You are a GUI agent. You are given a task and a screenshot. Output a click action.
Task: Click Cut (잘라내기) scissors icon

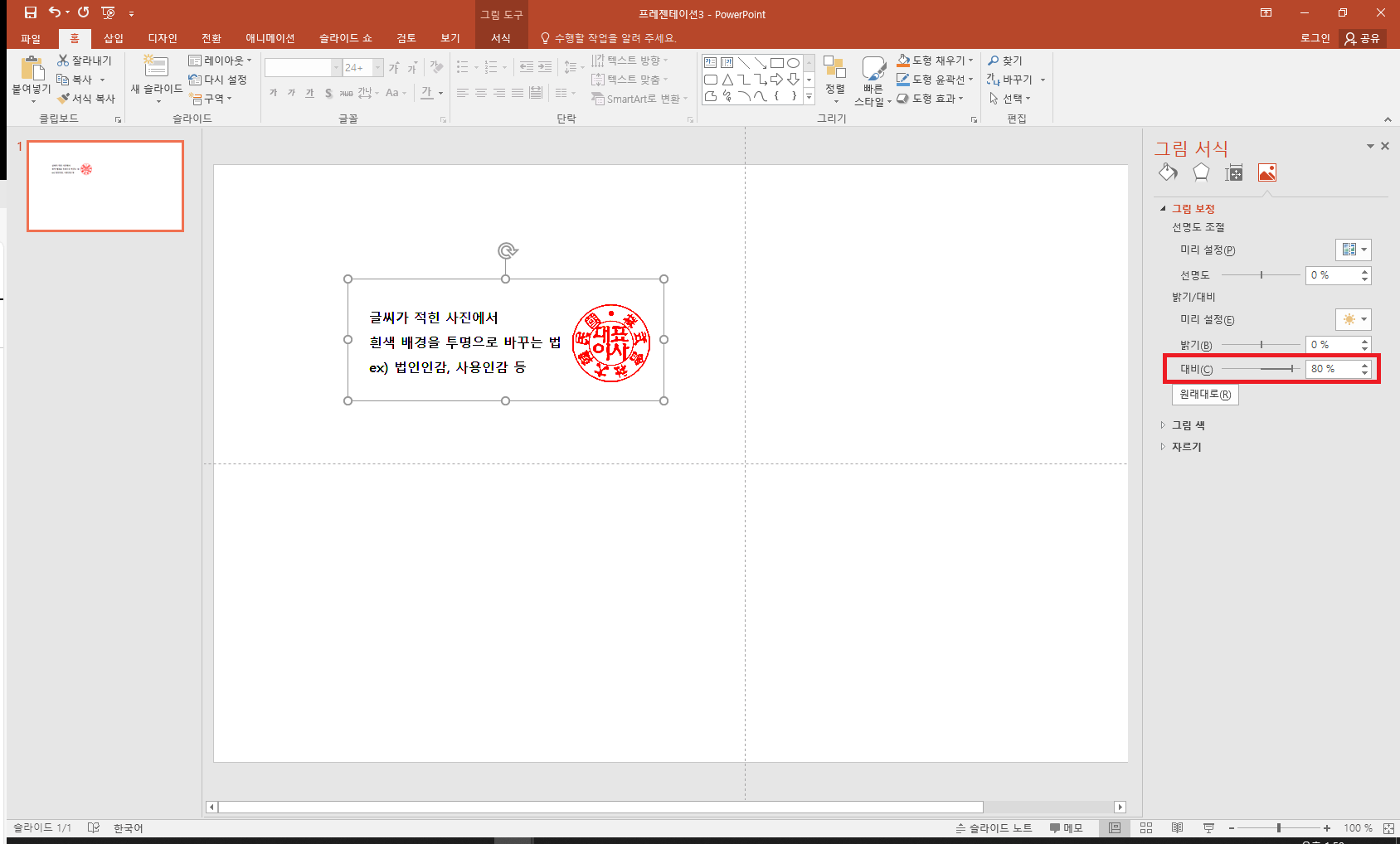click(63, 61)
